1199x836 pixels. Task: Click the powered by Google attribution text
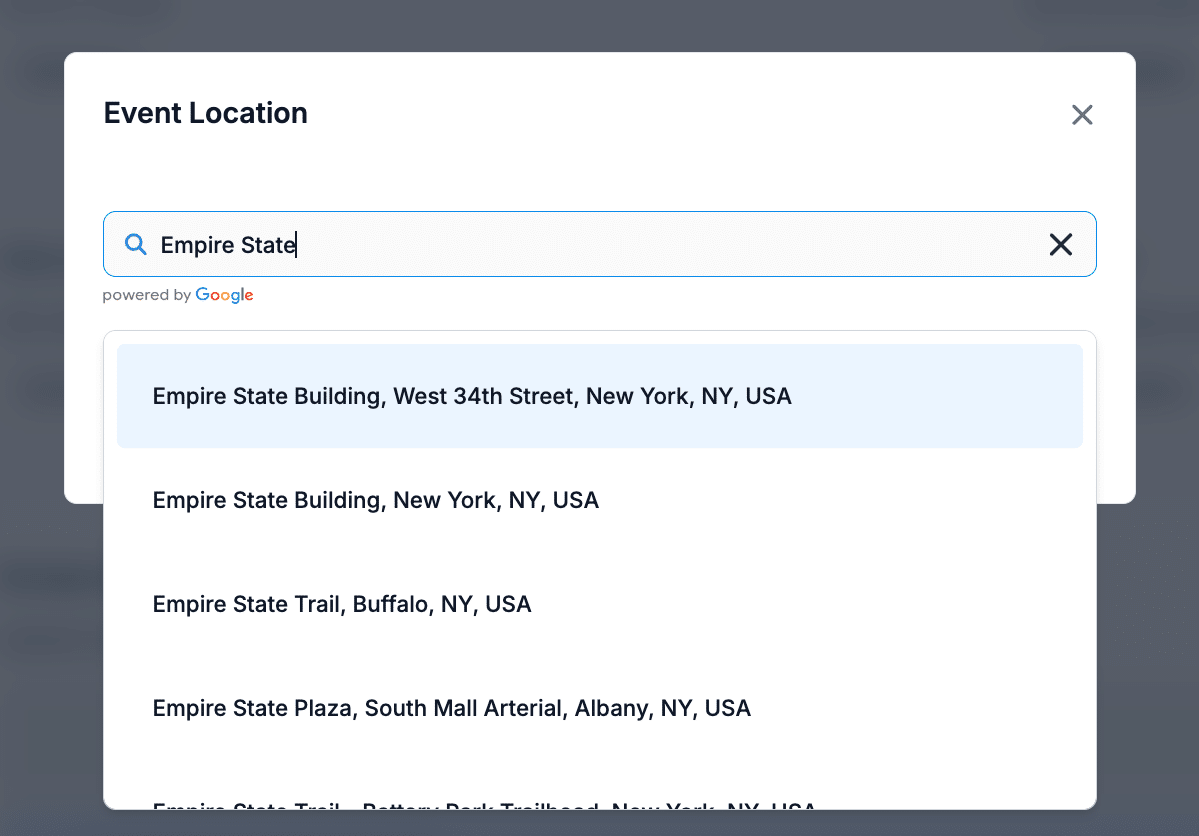coord(178,294)
